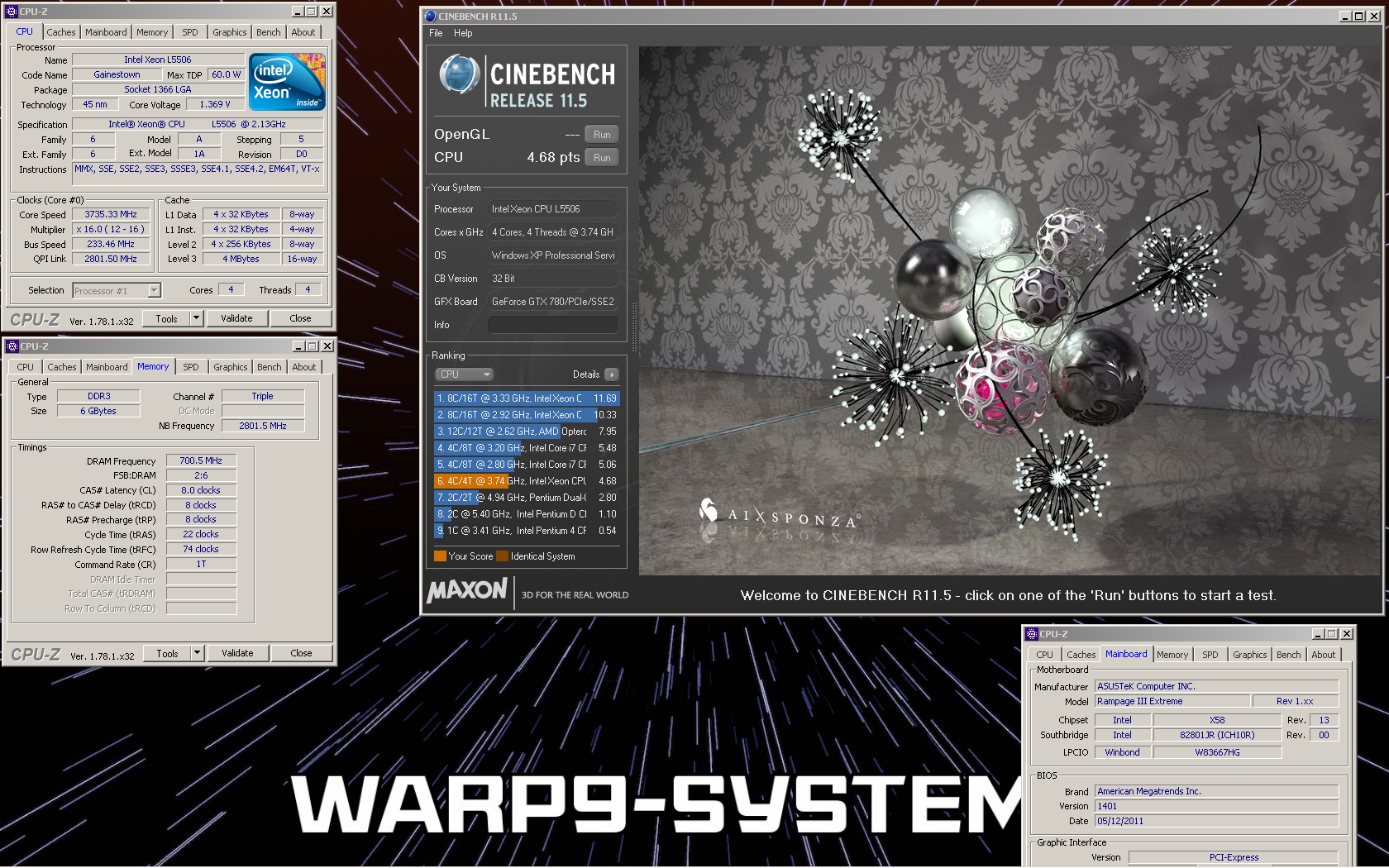Switch to Memory tab in top CPU-Z window
Viewport: 1389px width, 868px height.
pyautogui.click(x=152, y=32)
